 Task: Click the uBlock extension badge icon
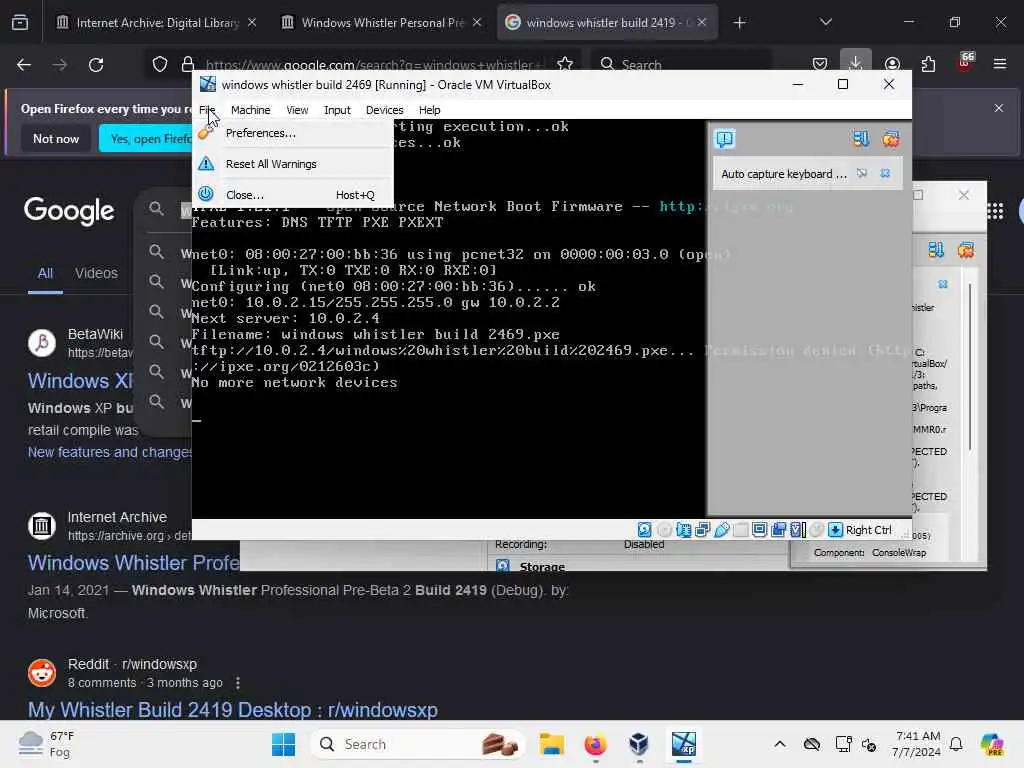[965, 63]
